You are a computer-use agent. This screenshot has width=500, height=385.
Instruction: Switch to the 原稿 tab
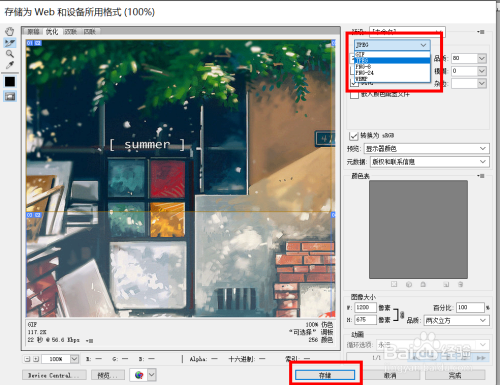coord(33,32)
